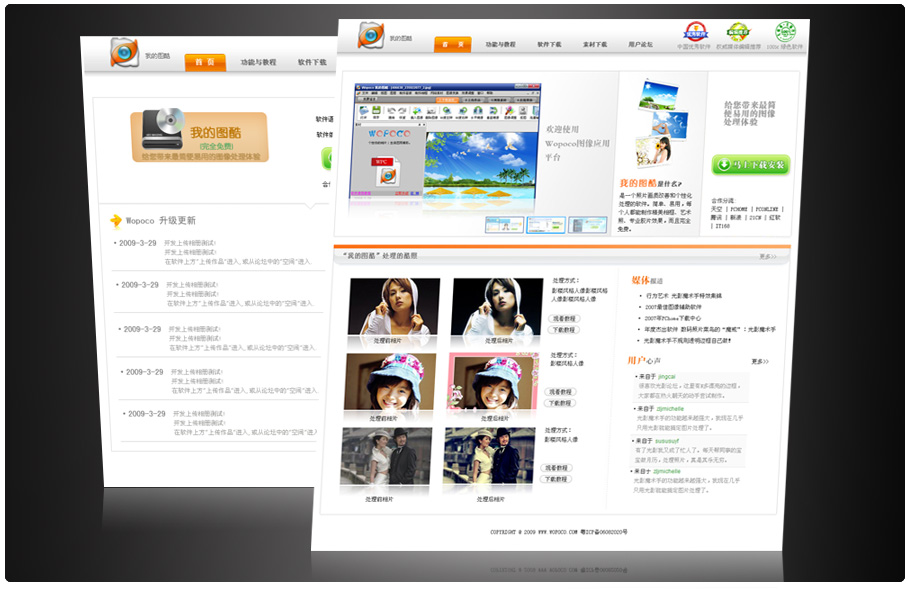
Task: Click 下载教程 beside the couple photos
Action: pos(556,480)
